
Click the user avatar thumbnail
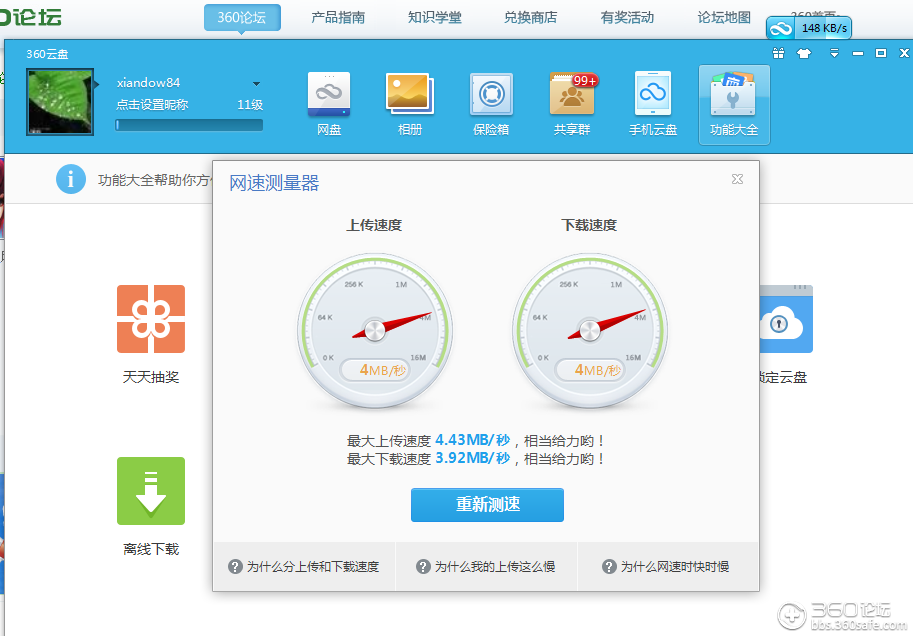point(60,101)
